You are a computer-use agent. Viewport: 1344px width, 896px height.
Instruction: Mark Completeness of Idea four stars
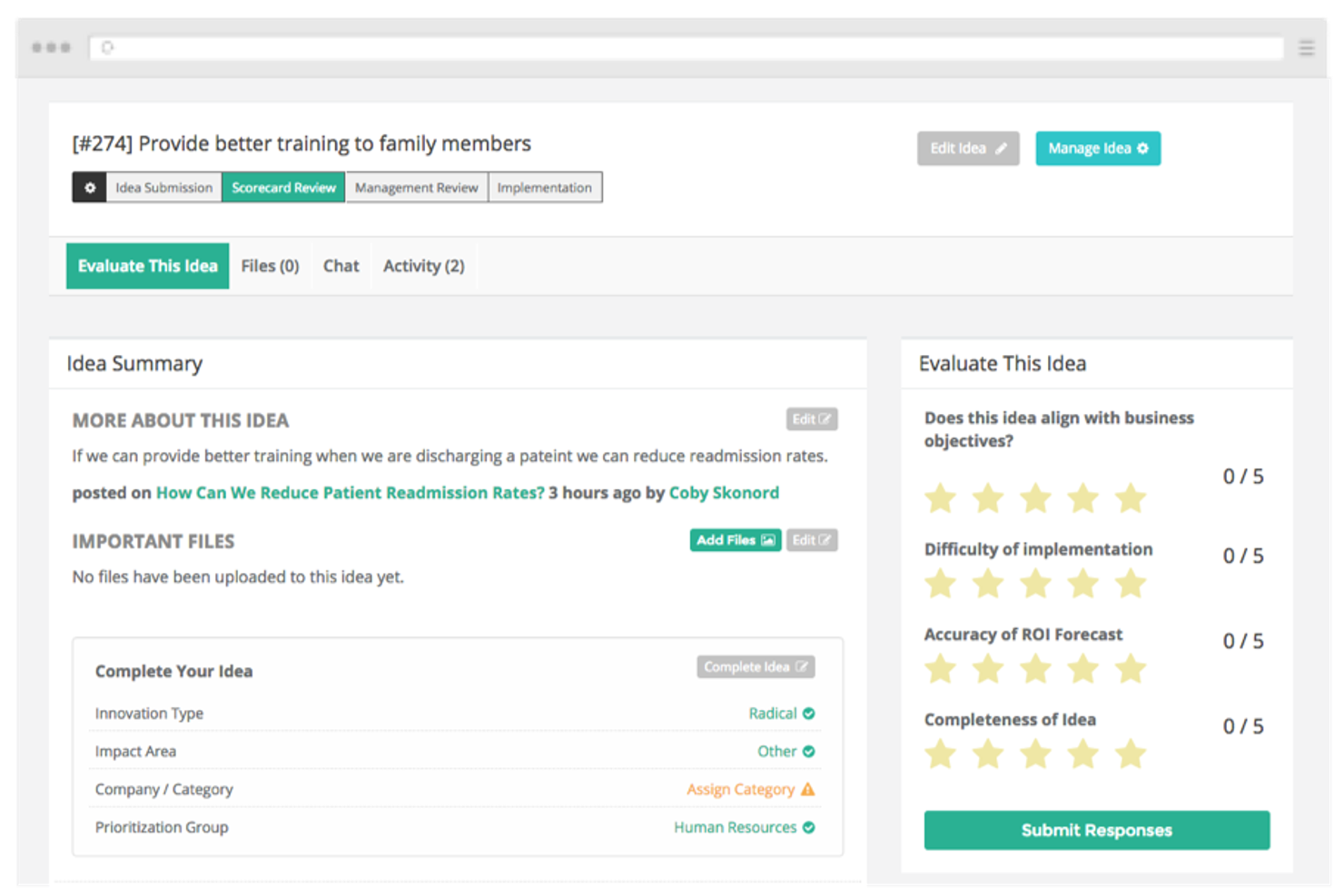point(1082,754)
